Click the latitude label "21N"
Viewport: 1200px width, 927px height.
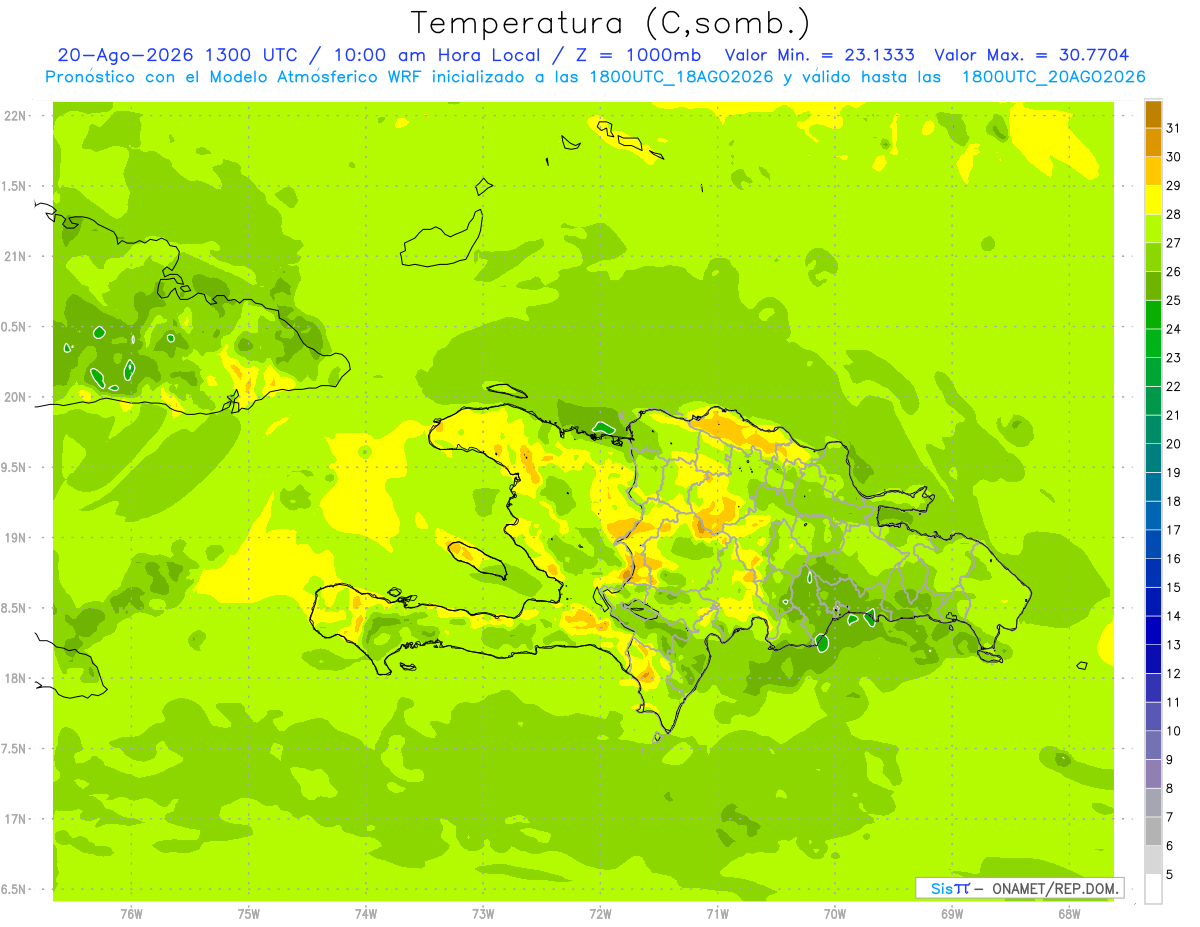(x=16, y=256)
